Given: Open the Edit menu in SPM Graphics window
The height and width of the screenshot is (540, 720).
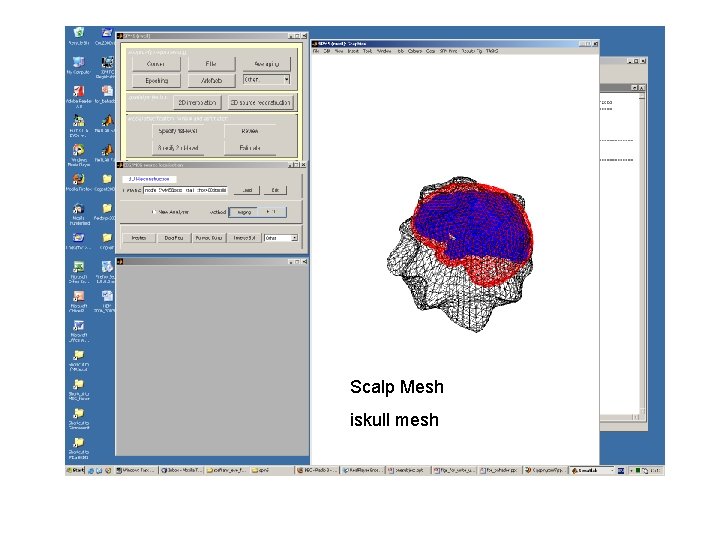Looking at the screenshot, I should click(327, 51).
